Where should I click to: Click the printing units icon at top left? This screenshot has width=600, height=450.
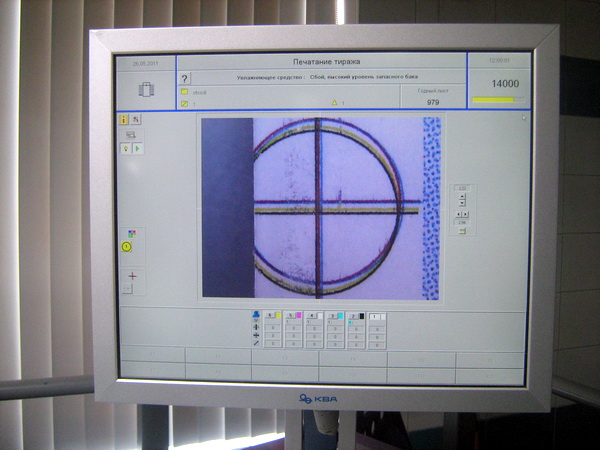(x=146, y=89)
